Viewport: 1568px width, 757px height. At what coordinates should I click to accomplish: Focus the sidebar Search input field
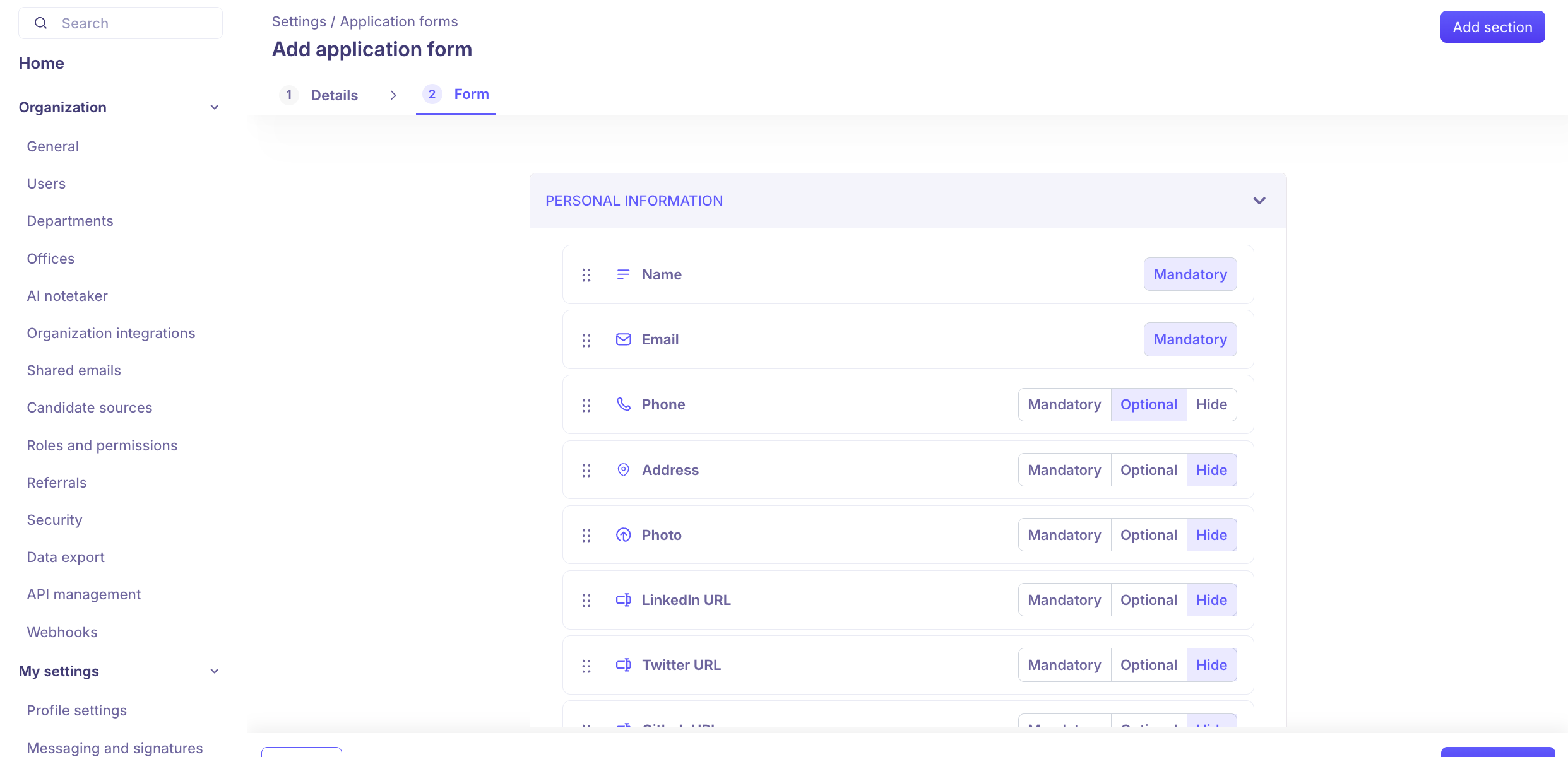pos(136,23)
